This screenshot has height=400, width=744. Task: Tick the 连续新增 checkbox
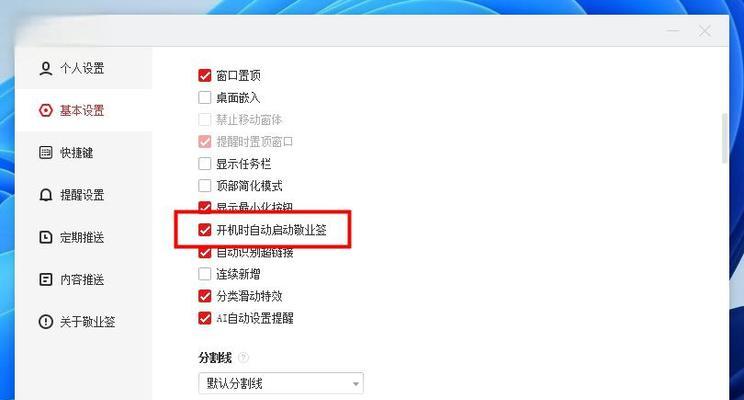pyautogui.click(x=205, y=274)
